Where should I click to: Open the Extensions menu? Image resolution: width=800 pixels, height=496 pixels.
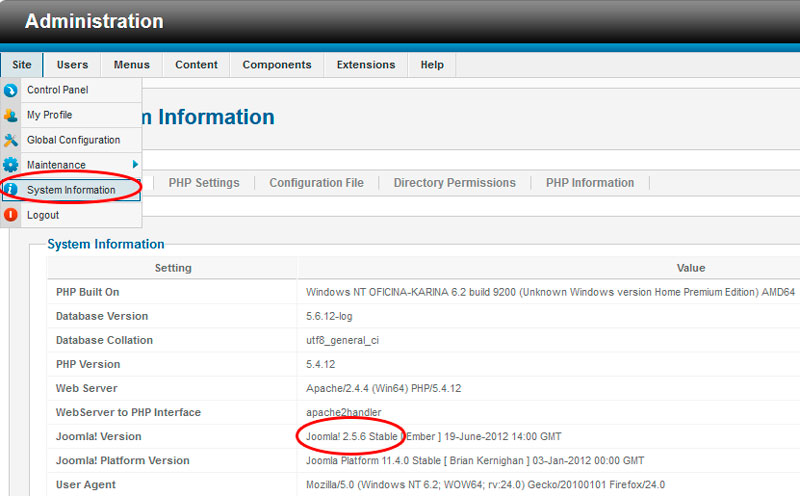point(365,65)
